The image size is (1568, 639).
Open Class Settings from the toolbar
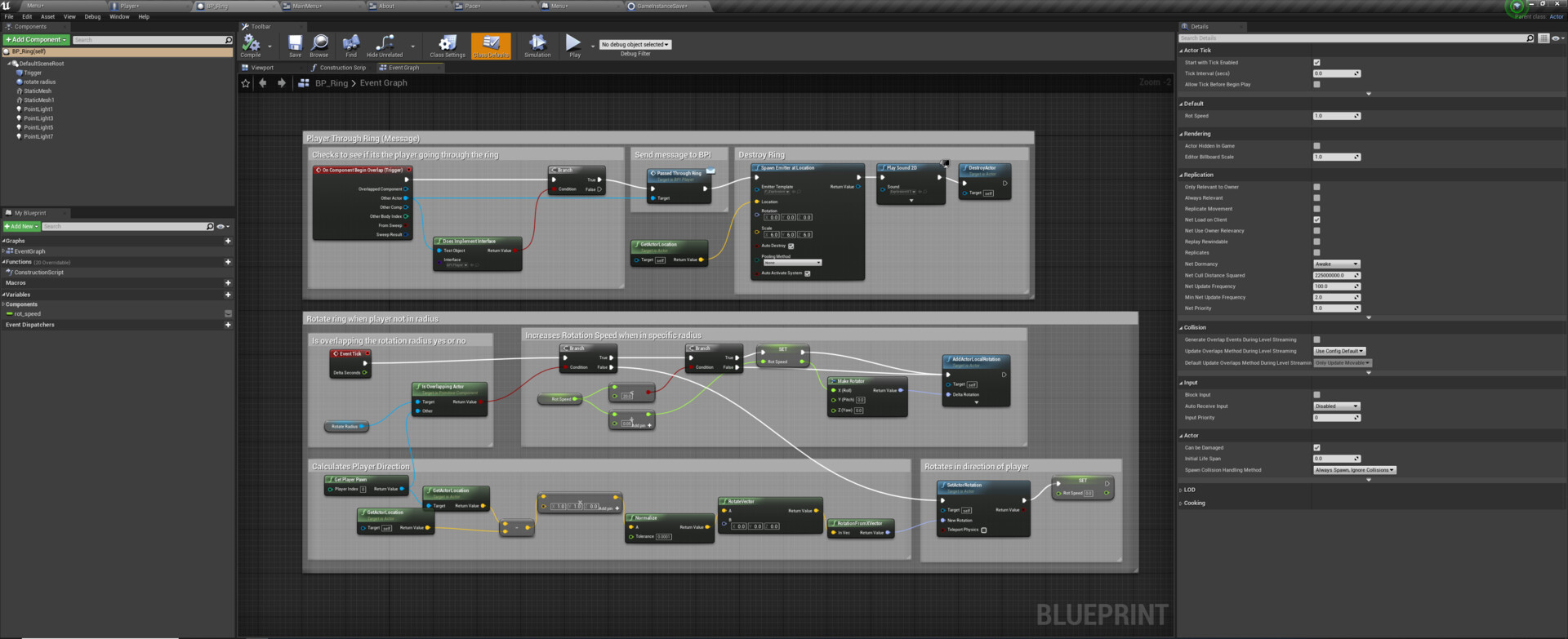[448, 45]
